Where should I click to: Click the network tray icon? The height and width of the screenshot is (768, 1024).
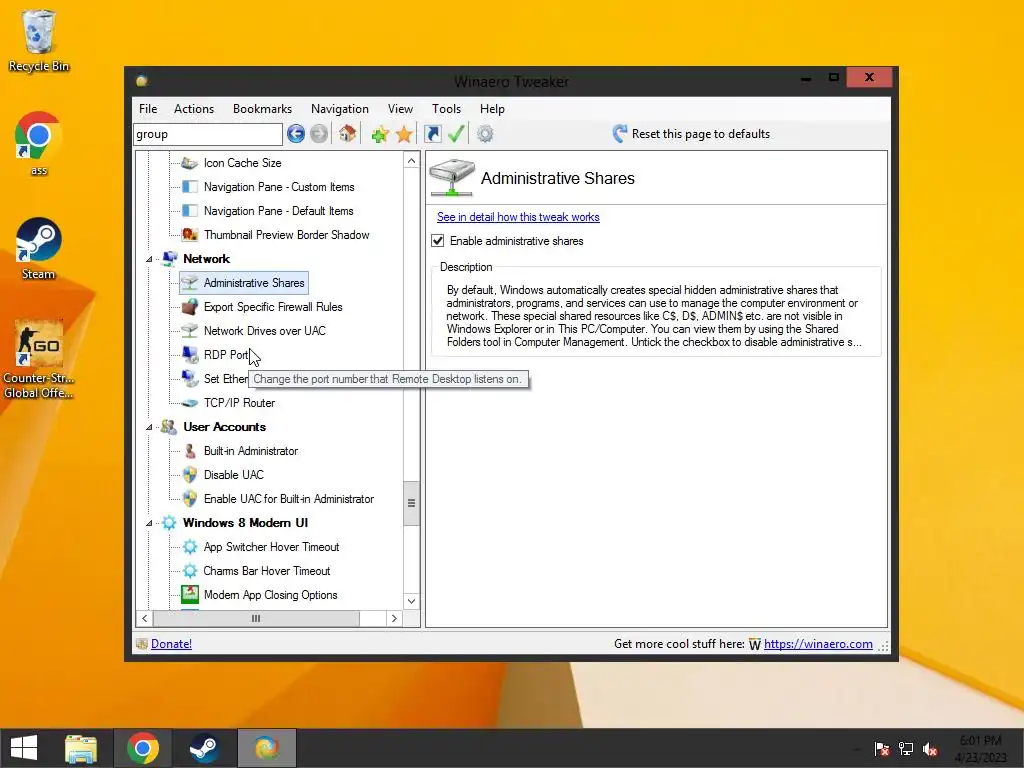click(x=906, y=749)
